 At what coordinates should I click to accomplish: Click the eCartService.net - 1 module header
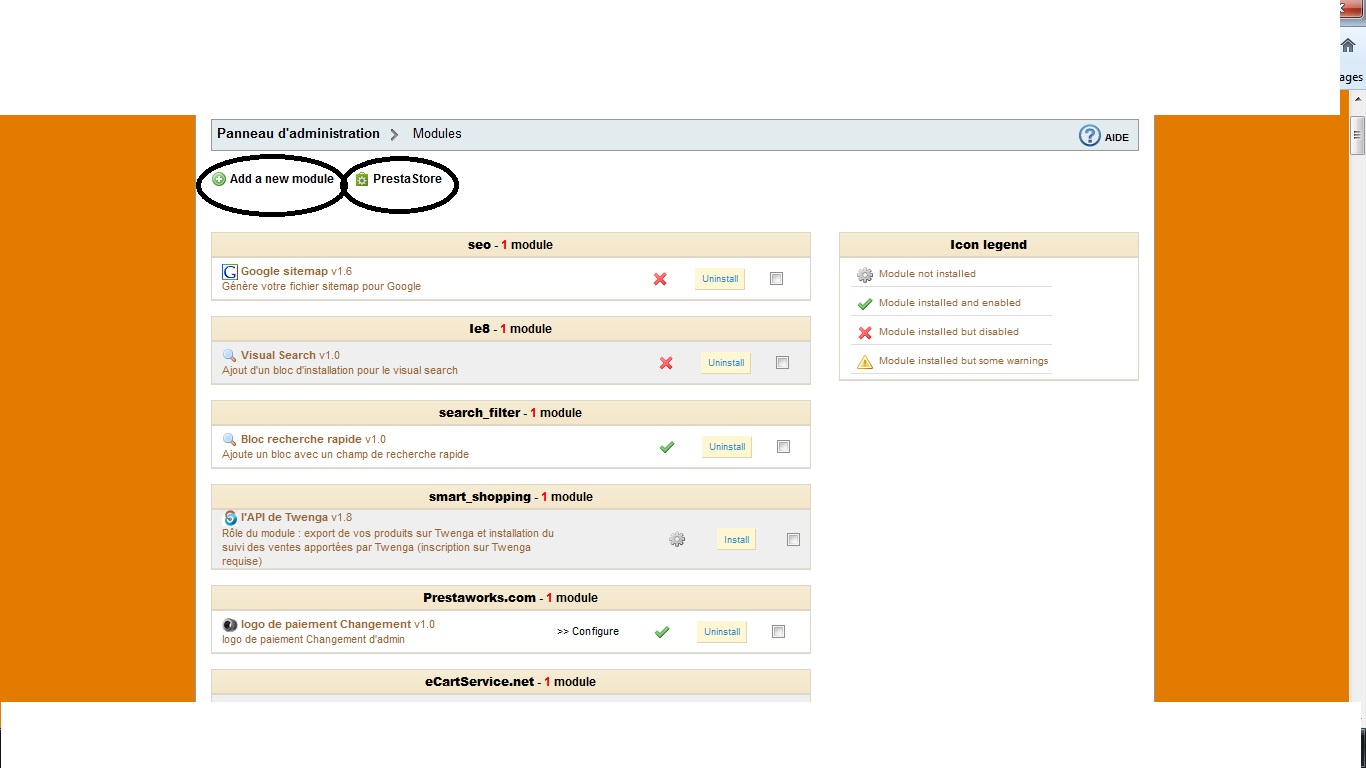(511, 682)
